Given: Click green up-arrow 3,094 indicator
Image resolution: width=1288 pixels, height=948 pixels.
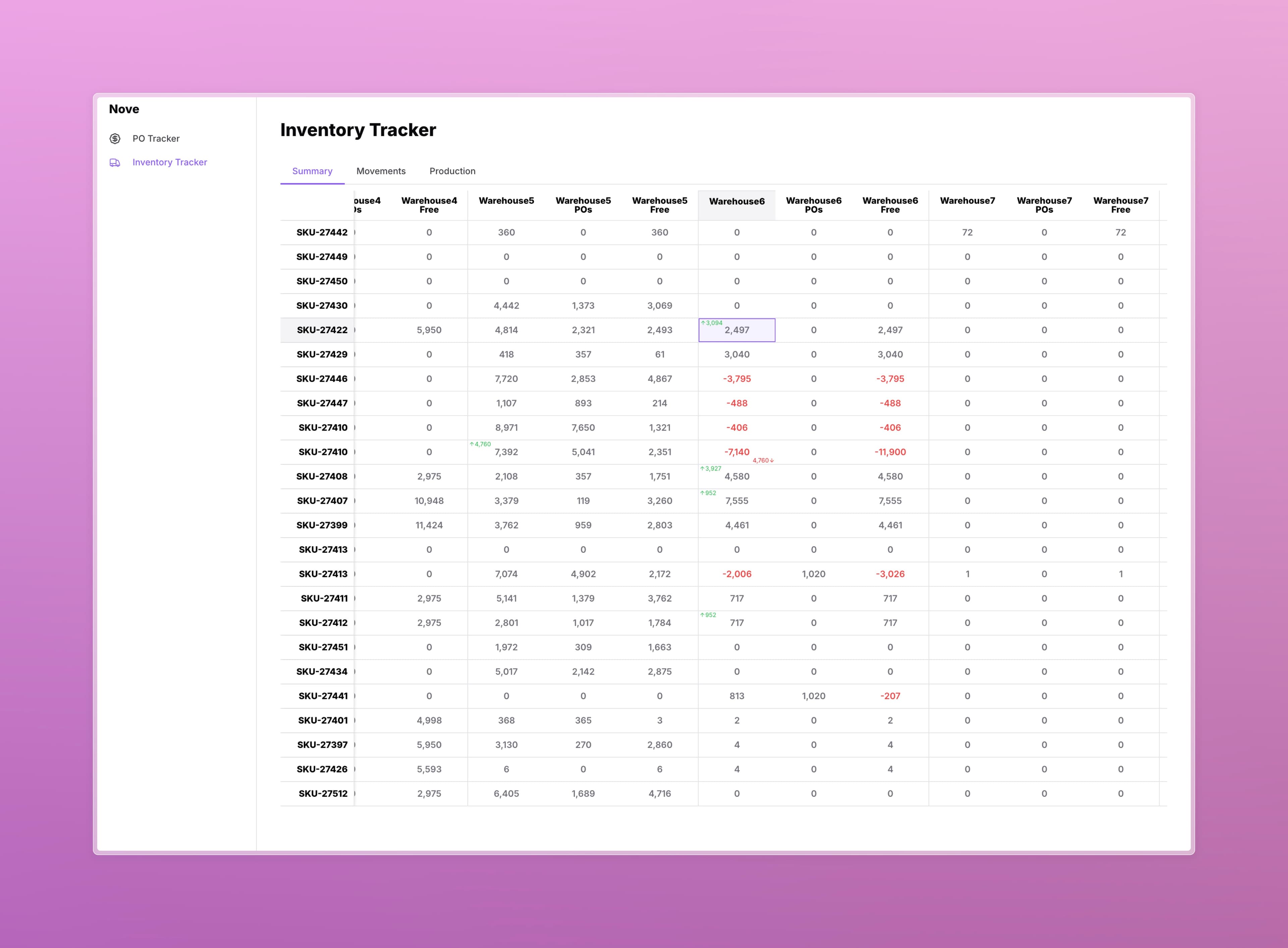Looking at the screenshot, I should coord(711,323).
